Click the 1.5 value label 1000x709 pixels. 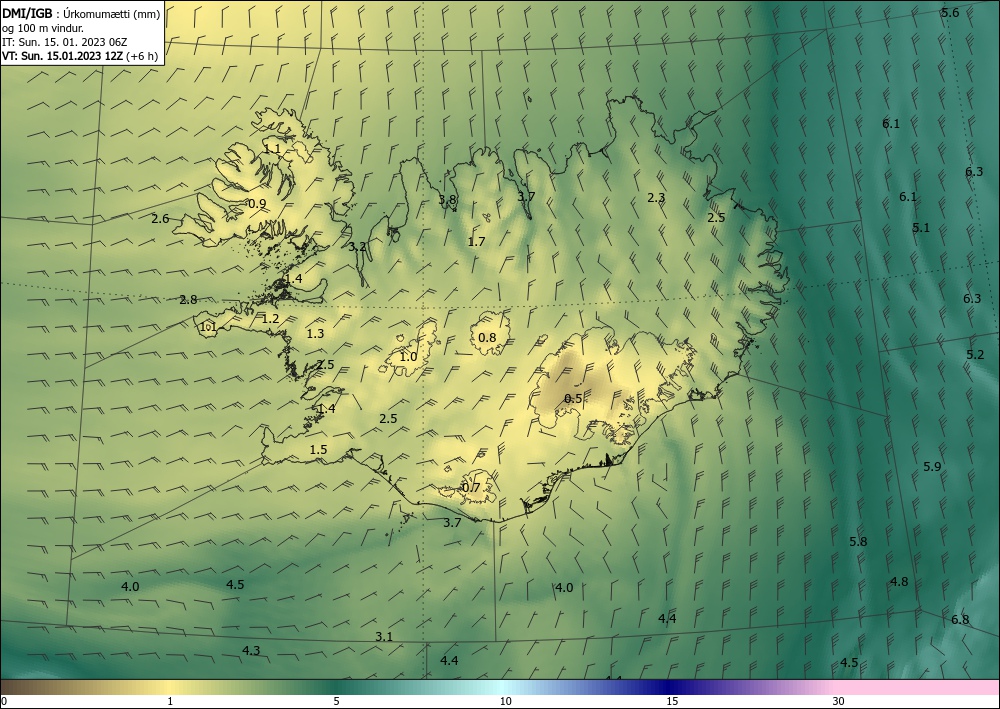point(318,450)
